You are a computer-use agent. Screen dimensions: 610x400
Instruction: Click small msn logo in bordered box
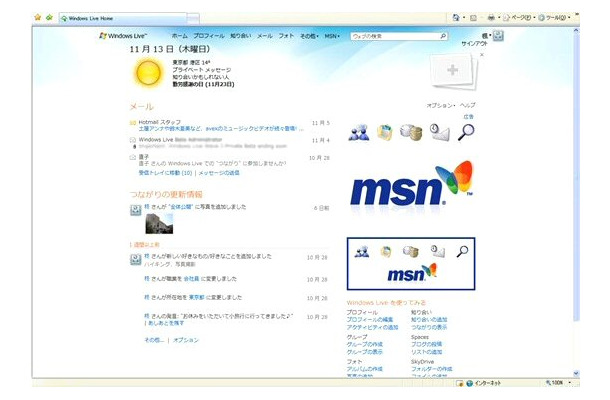pos(412,273)
